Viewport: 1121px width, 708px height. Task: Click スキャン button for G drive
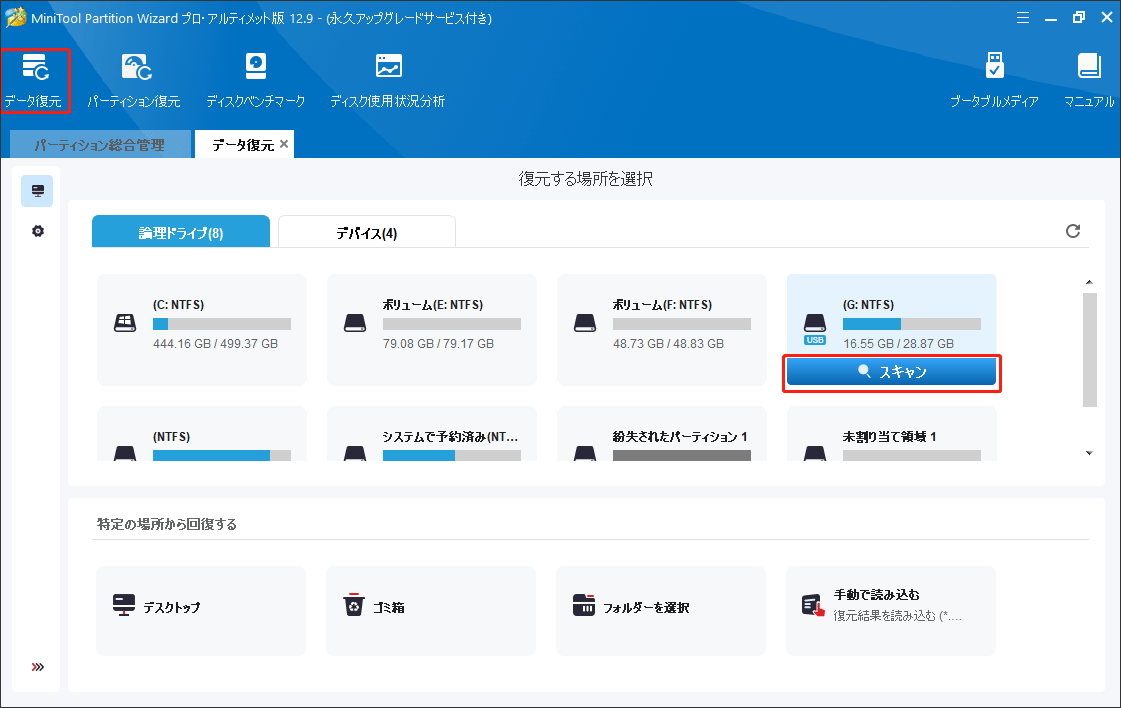pos(892,372)
